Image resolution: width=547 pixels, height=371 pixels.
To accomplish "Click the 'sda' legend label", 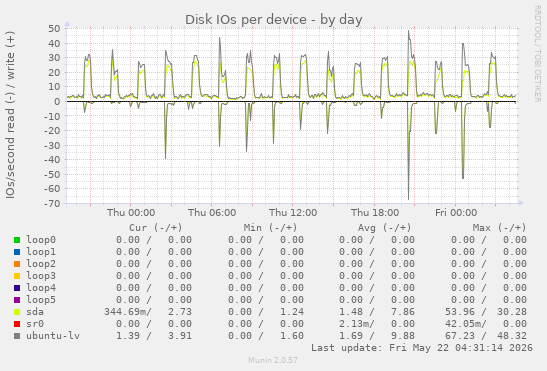I will pyautogui.click(x=35, y=312).
